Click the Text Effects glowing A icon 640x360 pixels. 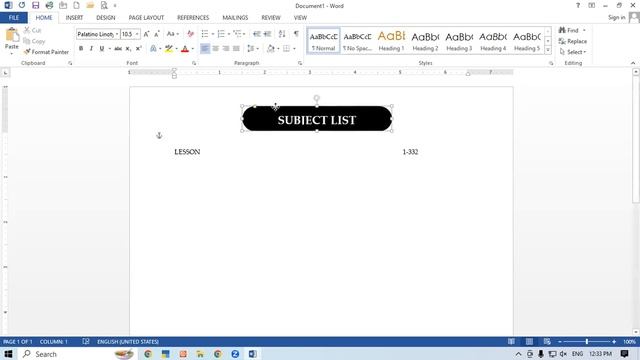pos(153,49)
